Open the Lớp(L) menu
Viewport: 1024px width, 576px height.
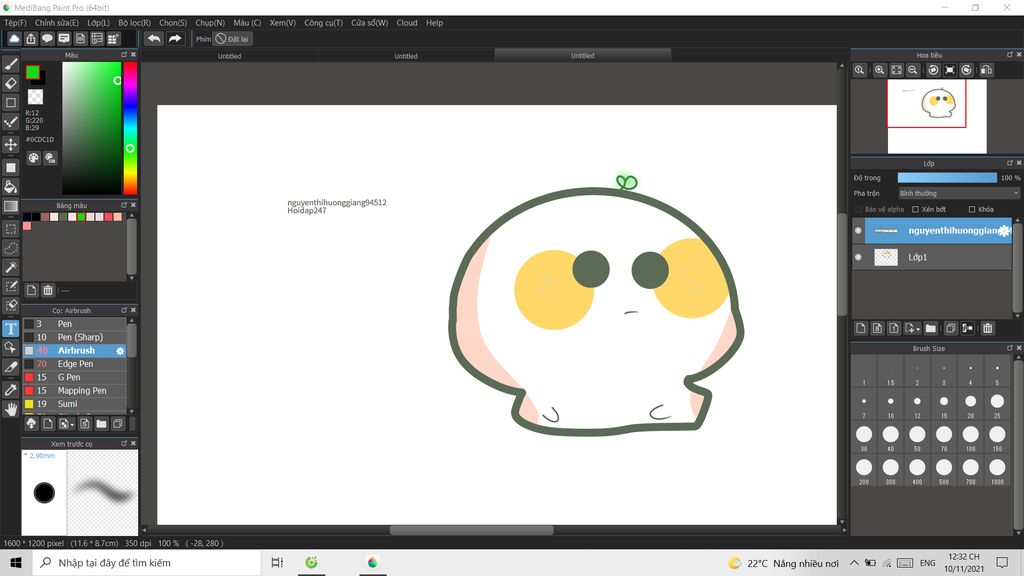pyautogui.click(x=98, y=23)
